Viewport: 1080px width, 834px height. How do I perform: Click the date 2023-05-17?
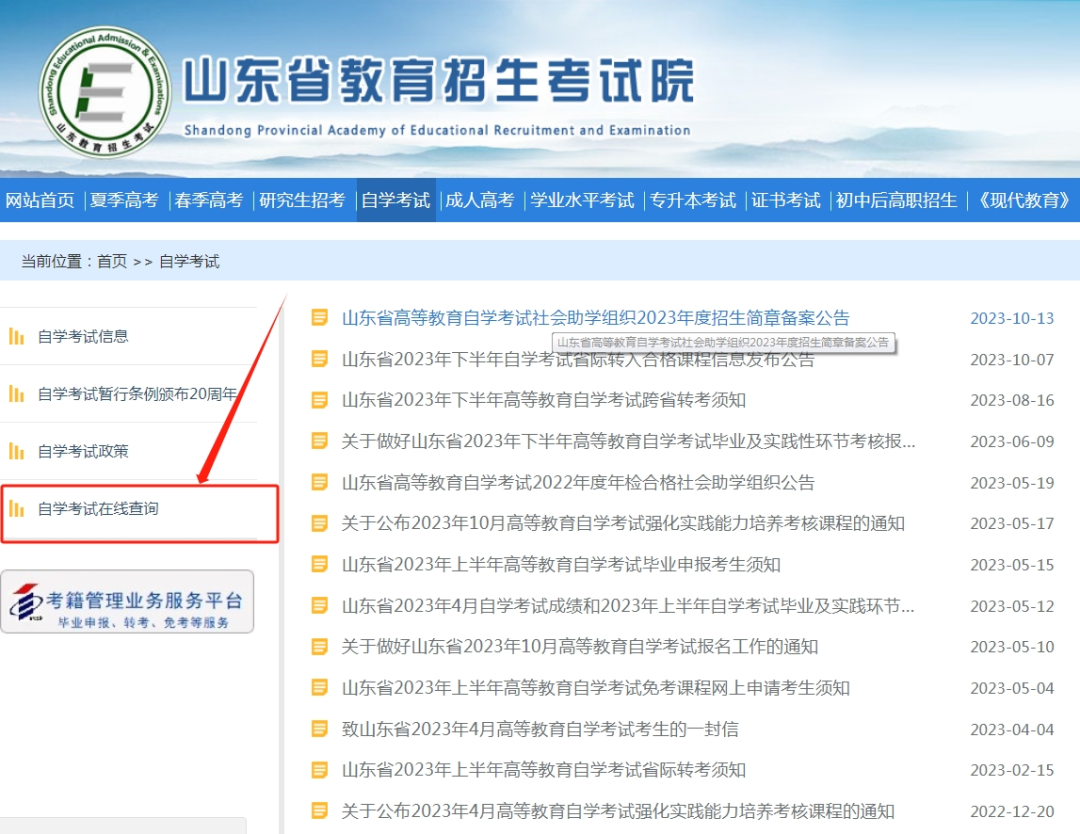click(x=1012, y=523)
